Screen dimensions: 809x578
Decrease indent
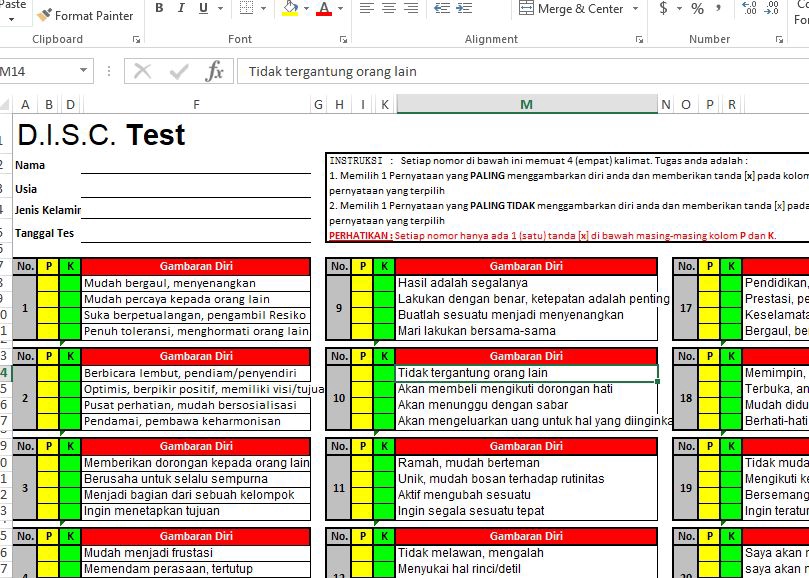tap(442, 8)
